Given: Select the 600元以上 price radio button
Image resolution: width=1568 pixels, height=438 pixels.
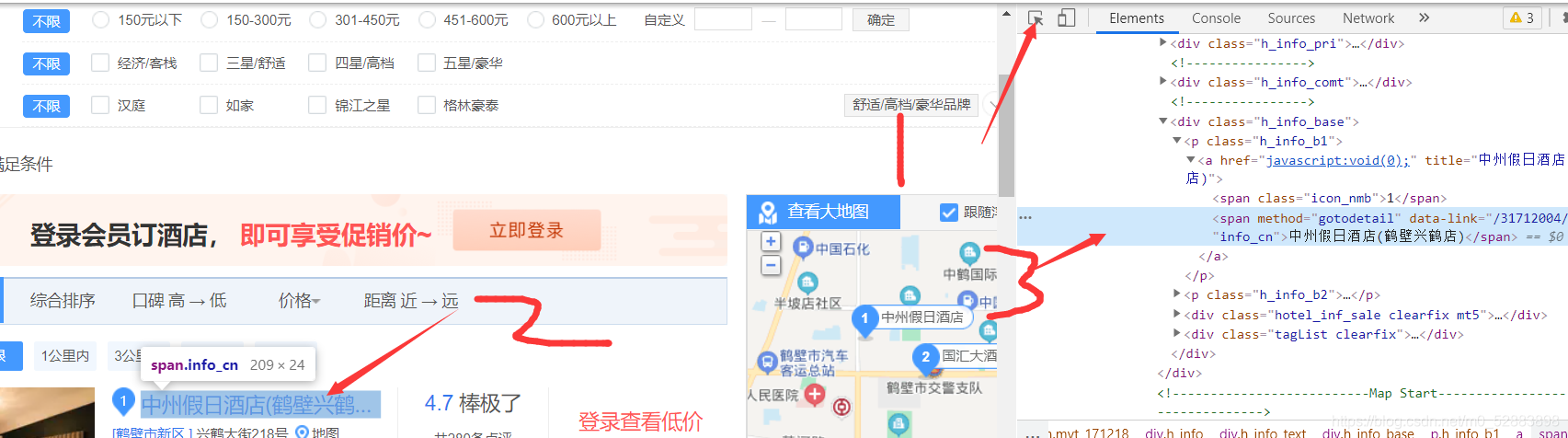Looking at the screenshot, I should tap(535, 19).
